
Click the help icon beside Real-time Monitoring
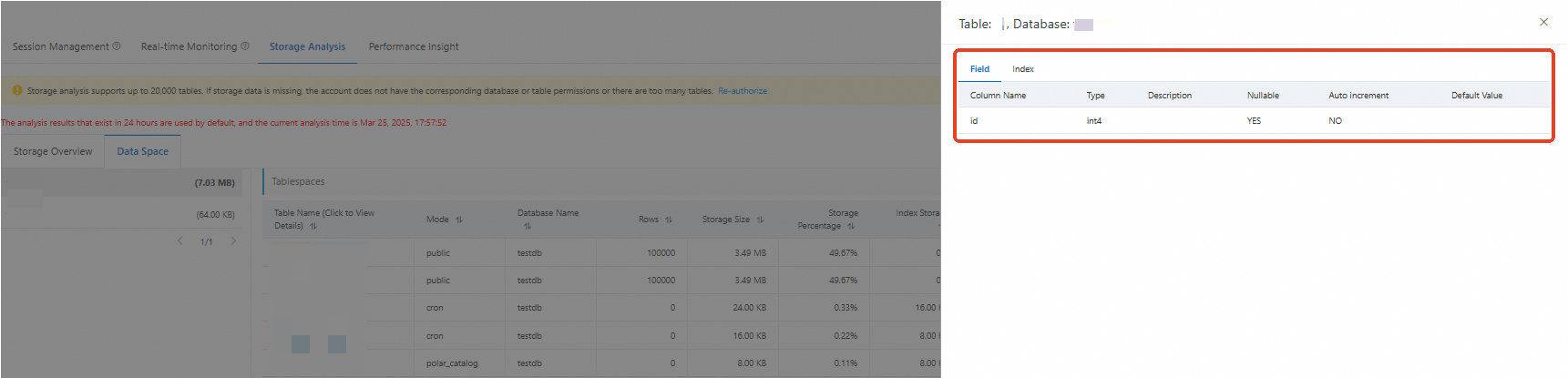pos(245,46)
